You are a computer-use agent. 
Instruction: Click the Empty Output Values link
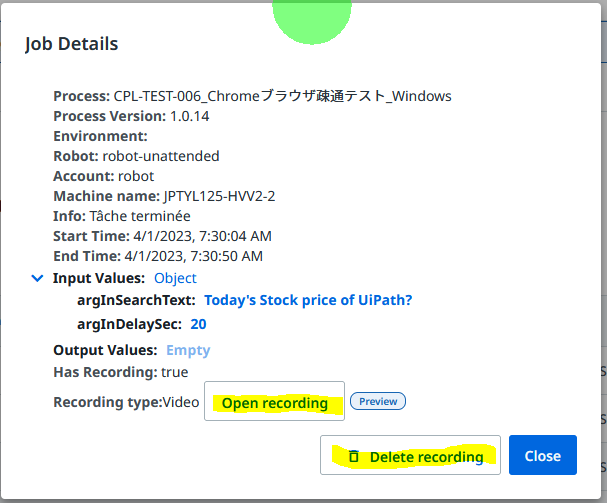coord(188,350)
